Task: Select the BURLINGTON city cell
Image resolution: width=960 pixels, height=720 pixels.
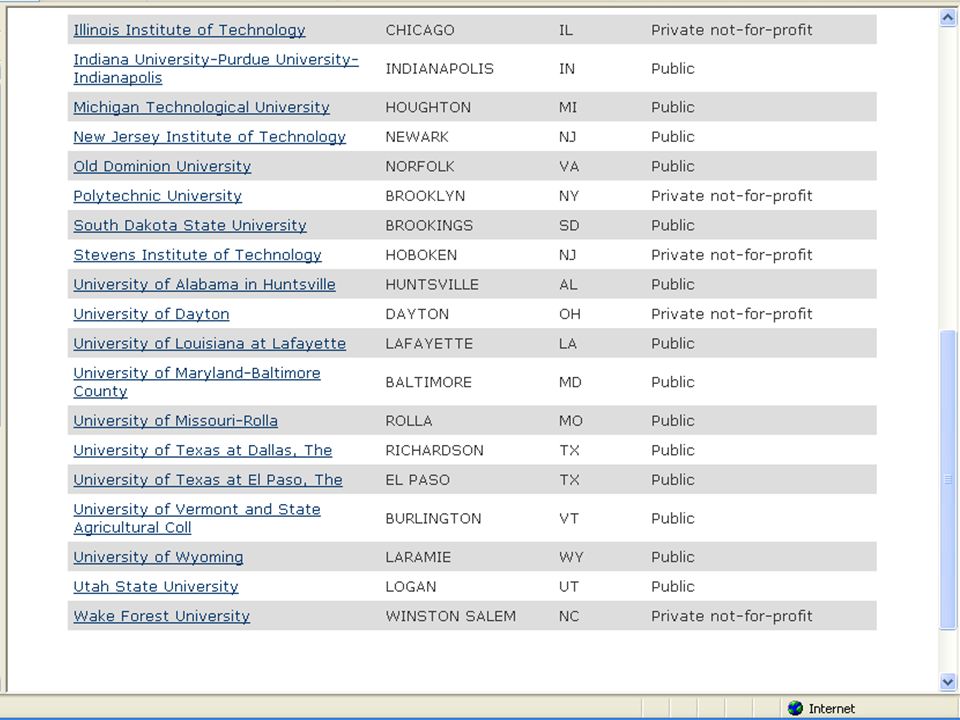Action: point(433,518)
